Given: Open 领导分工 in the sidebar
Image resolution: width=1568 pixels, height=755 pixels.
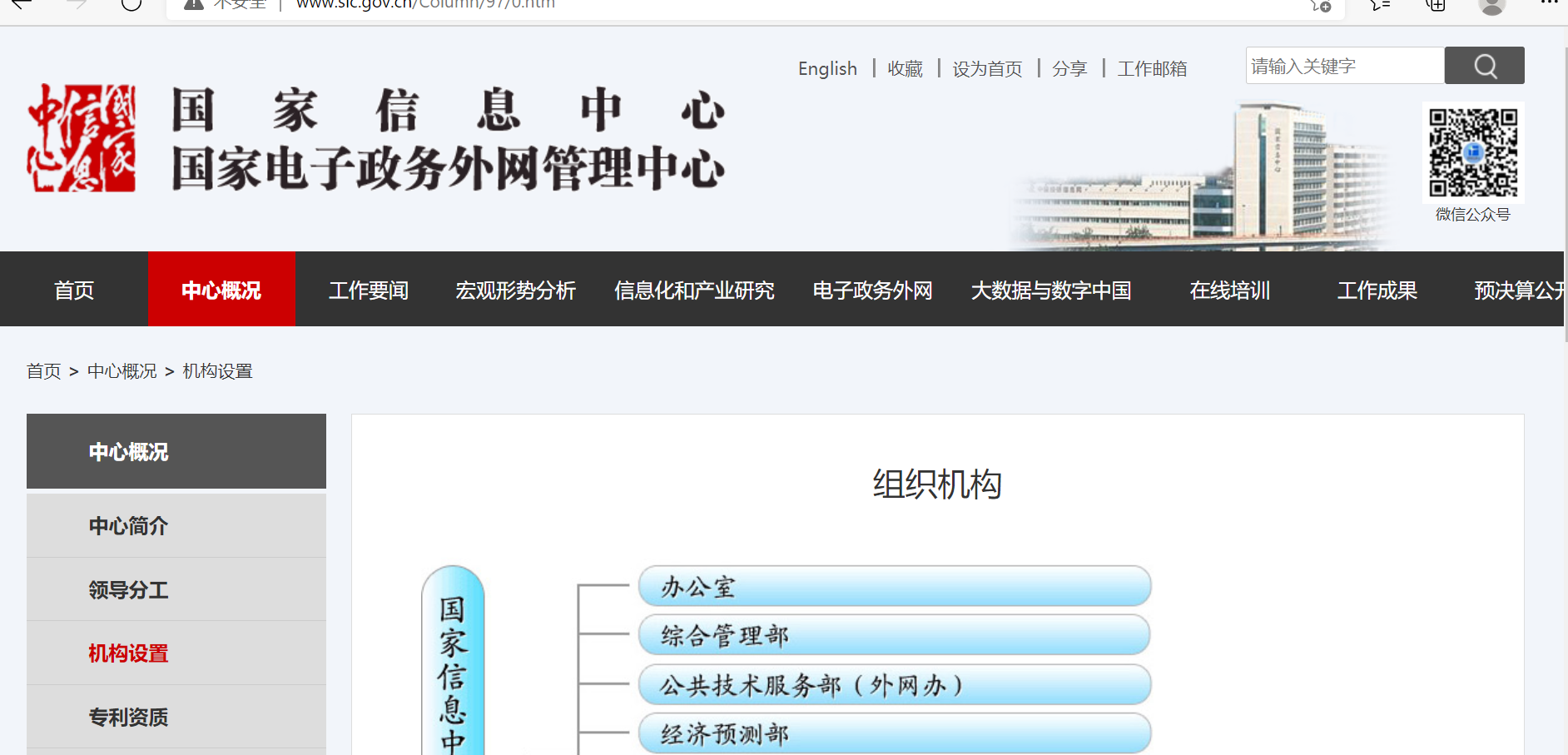Looking at the screenshot, I should click(176, 589).
